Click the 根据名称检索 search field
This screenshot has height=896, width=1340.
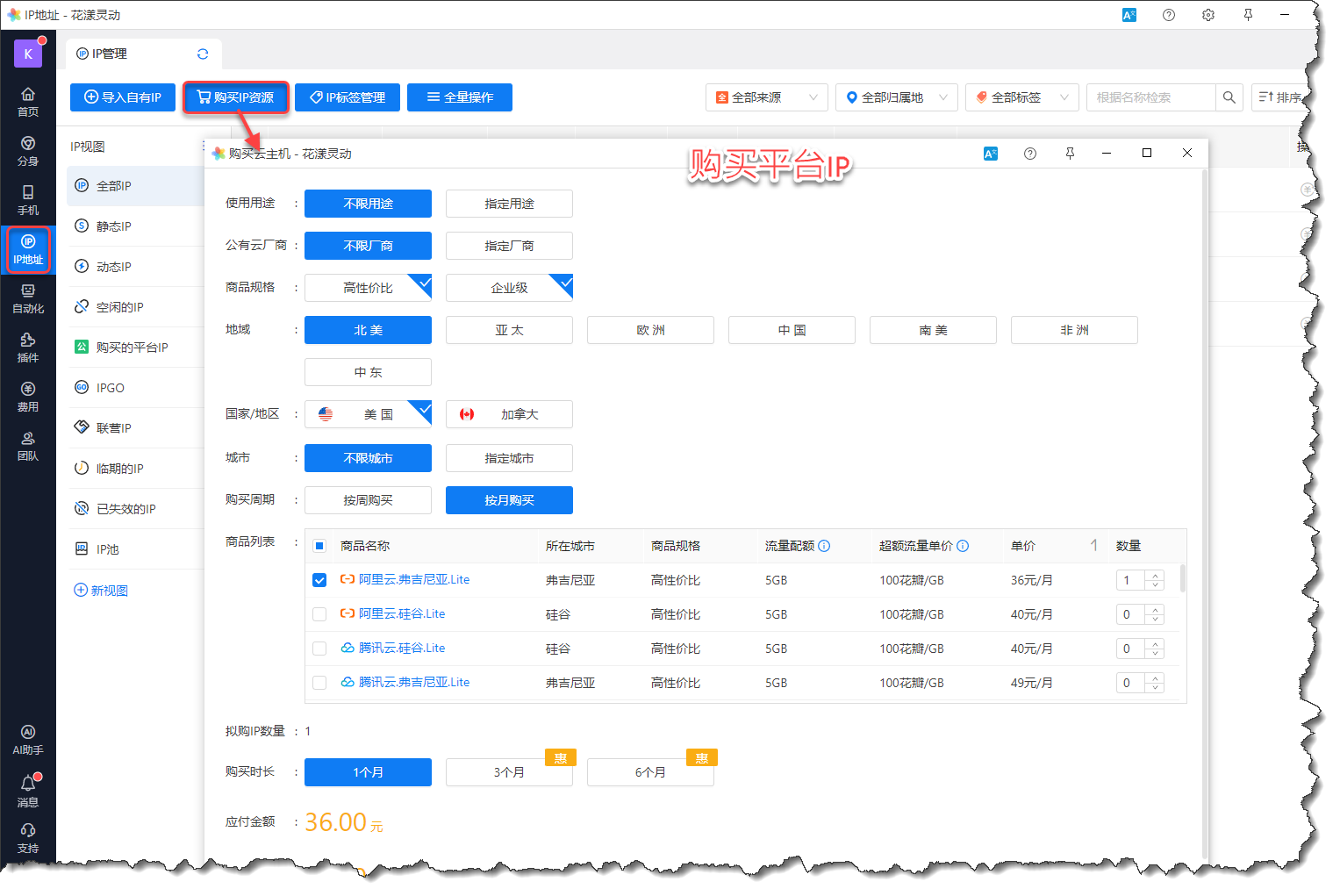[1150, 97]
